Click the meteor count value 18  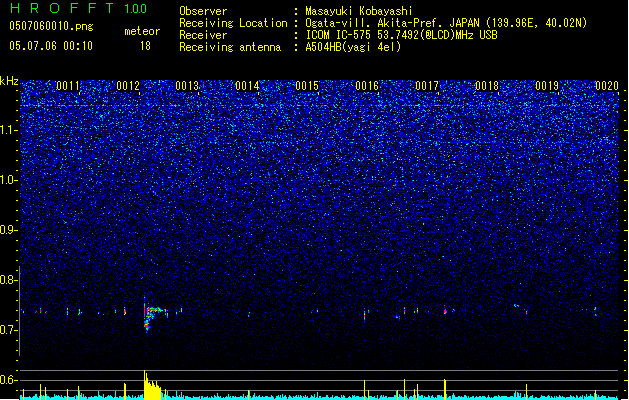[145, 46]
